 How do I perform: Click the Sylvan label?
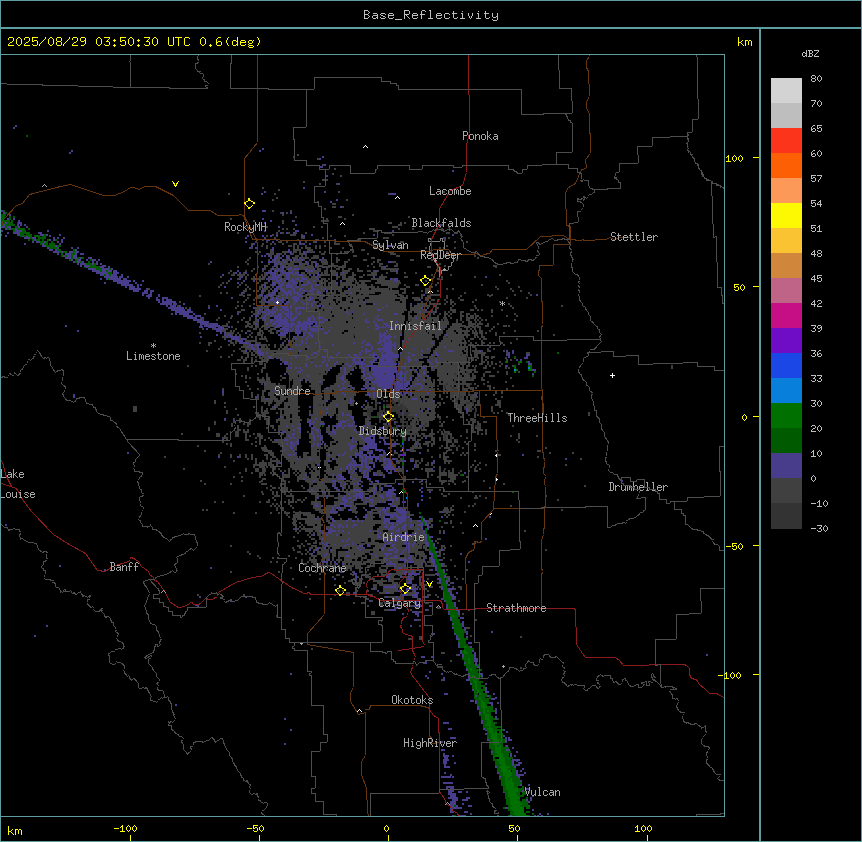pyautogui.click(x=390, y=245)
